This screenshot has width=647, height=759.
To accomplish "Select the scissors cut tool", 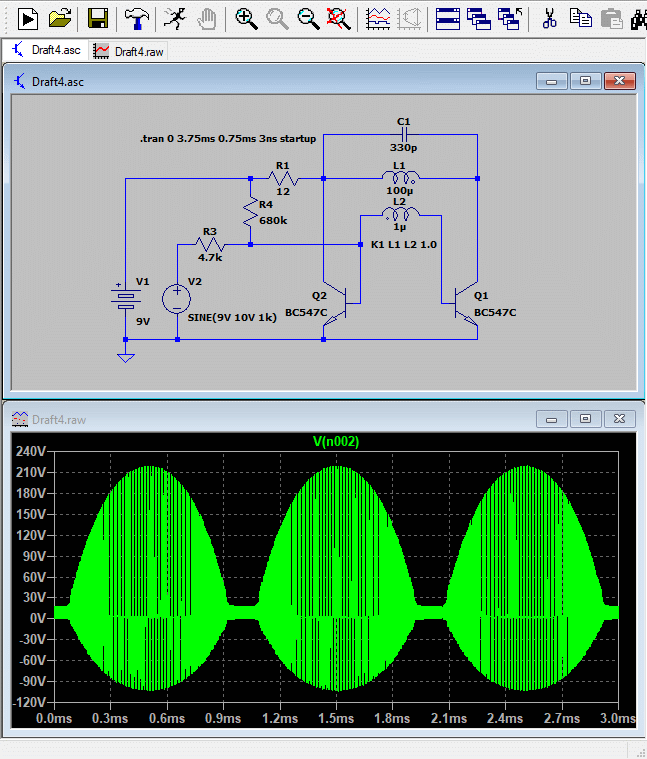I will click(x=549, y=19).
